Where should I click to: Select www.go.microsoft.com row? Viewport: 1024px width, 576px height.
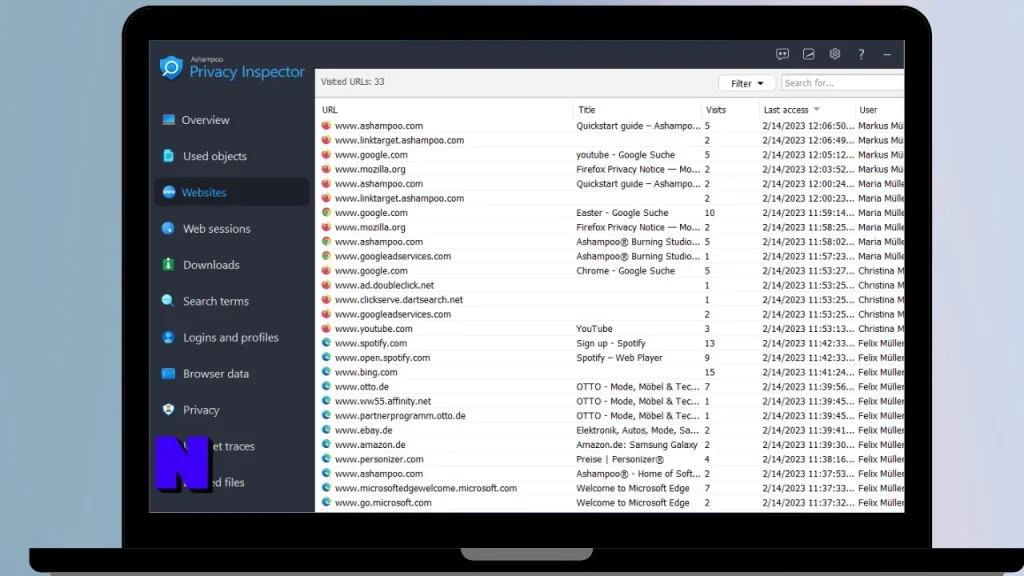click(x=611, y=502)
